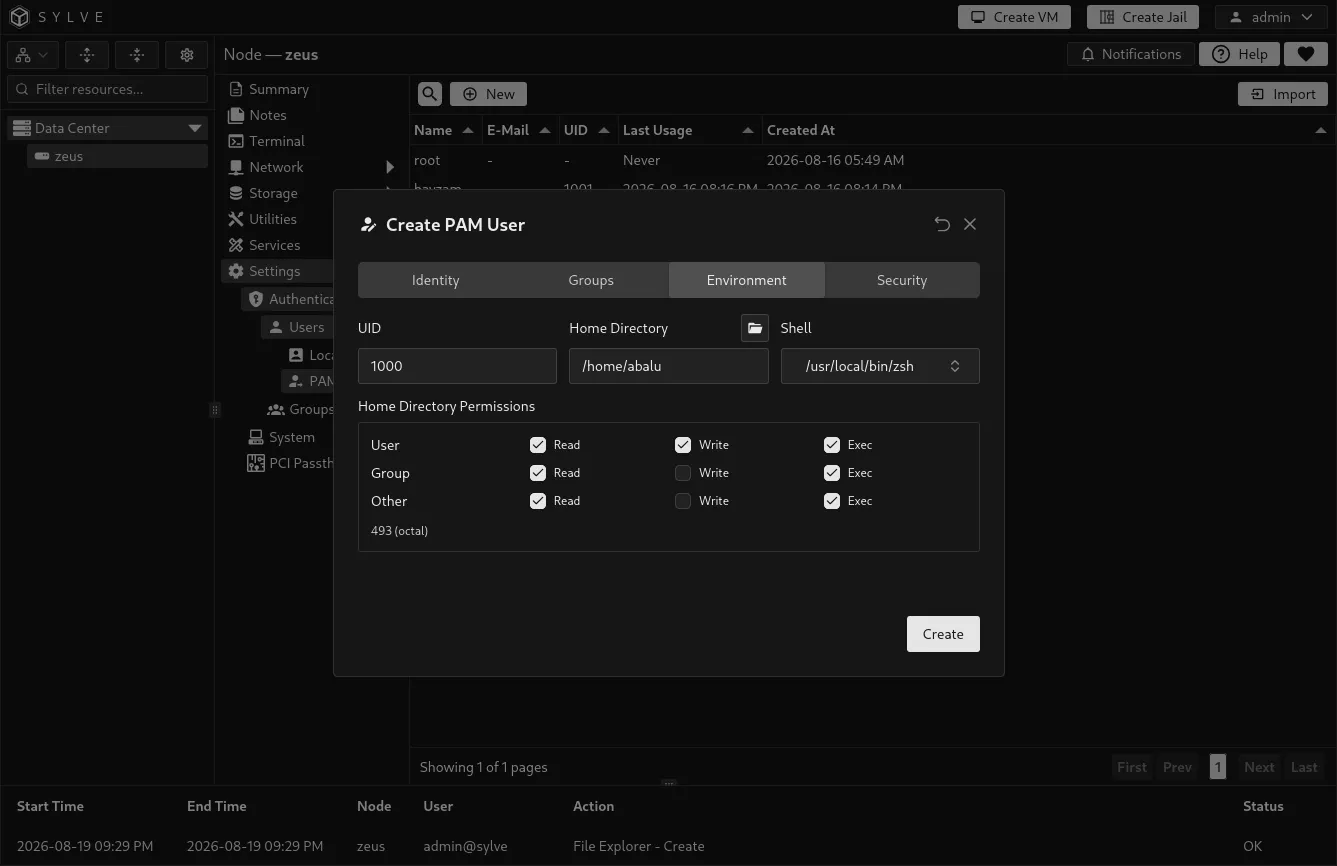The image size is (1337, 866).
Task: Switch to the Identity tab
Action: (x=436, y=280)
